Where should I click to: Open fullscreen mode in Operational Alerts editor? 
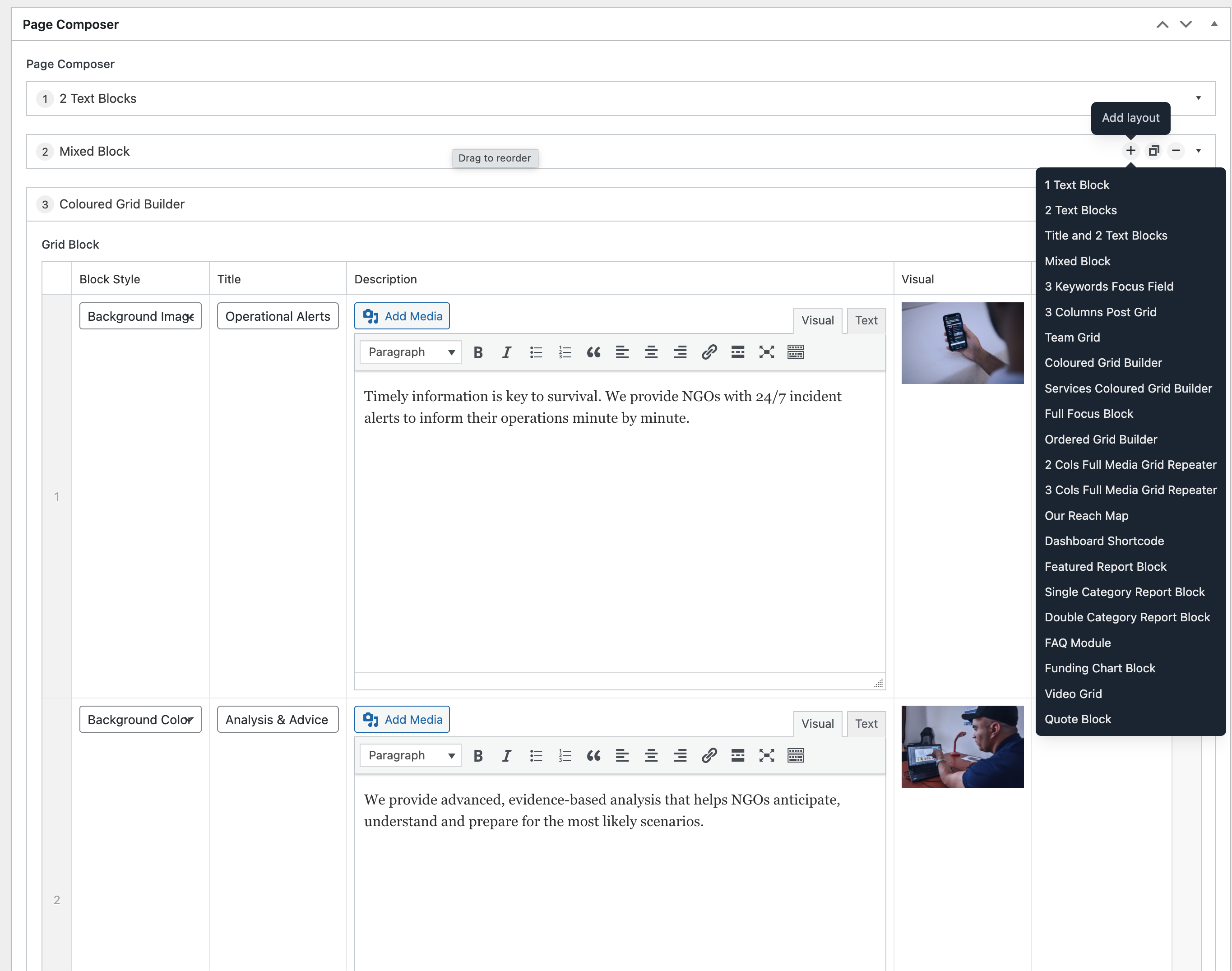pyautogui.click(x=766, y=352)
